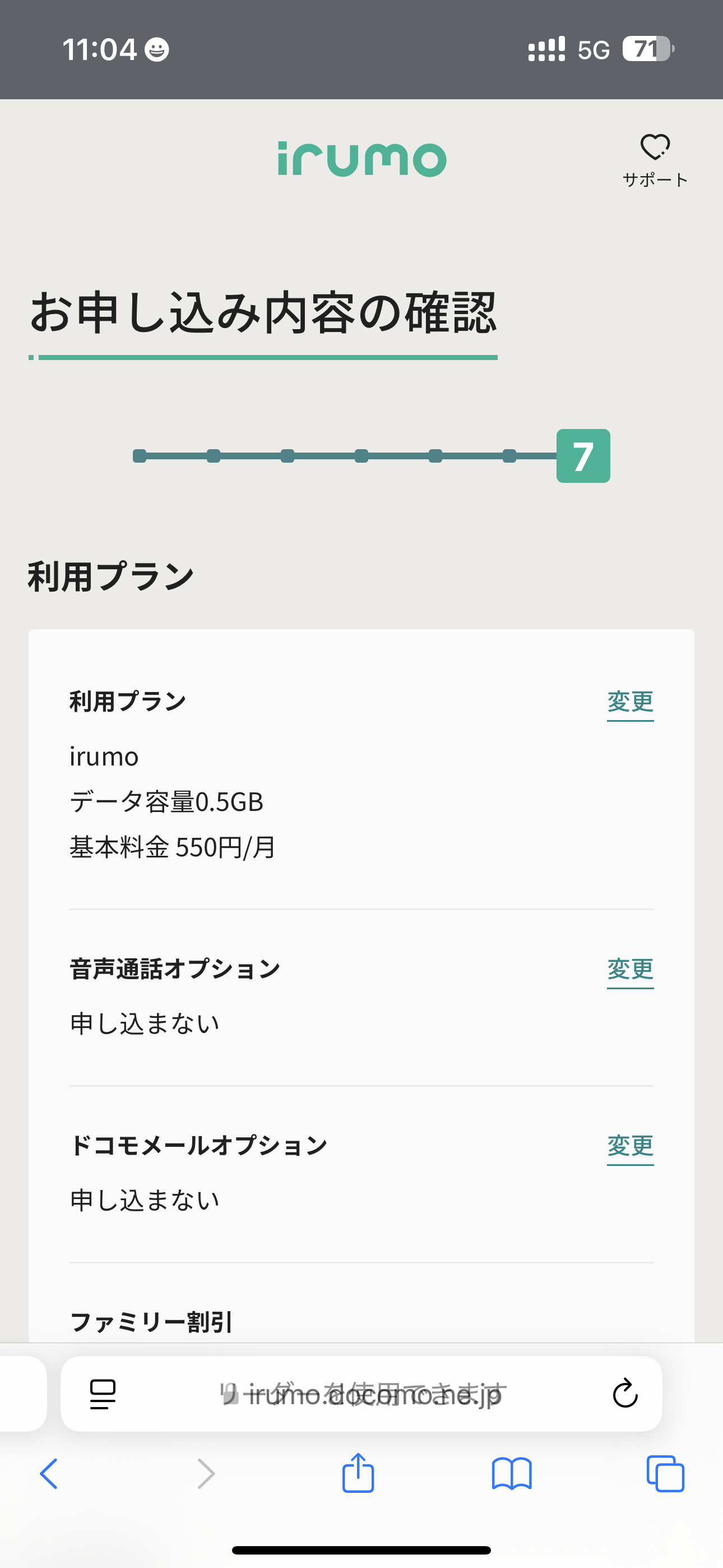
Task: Tap the heart-shaped support icon
Action: click(x=655, y=148)
